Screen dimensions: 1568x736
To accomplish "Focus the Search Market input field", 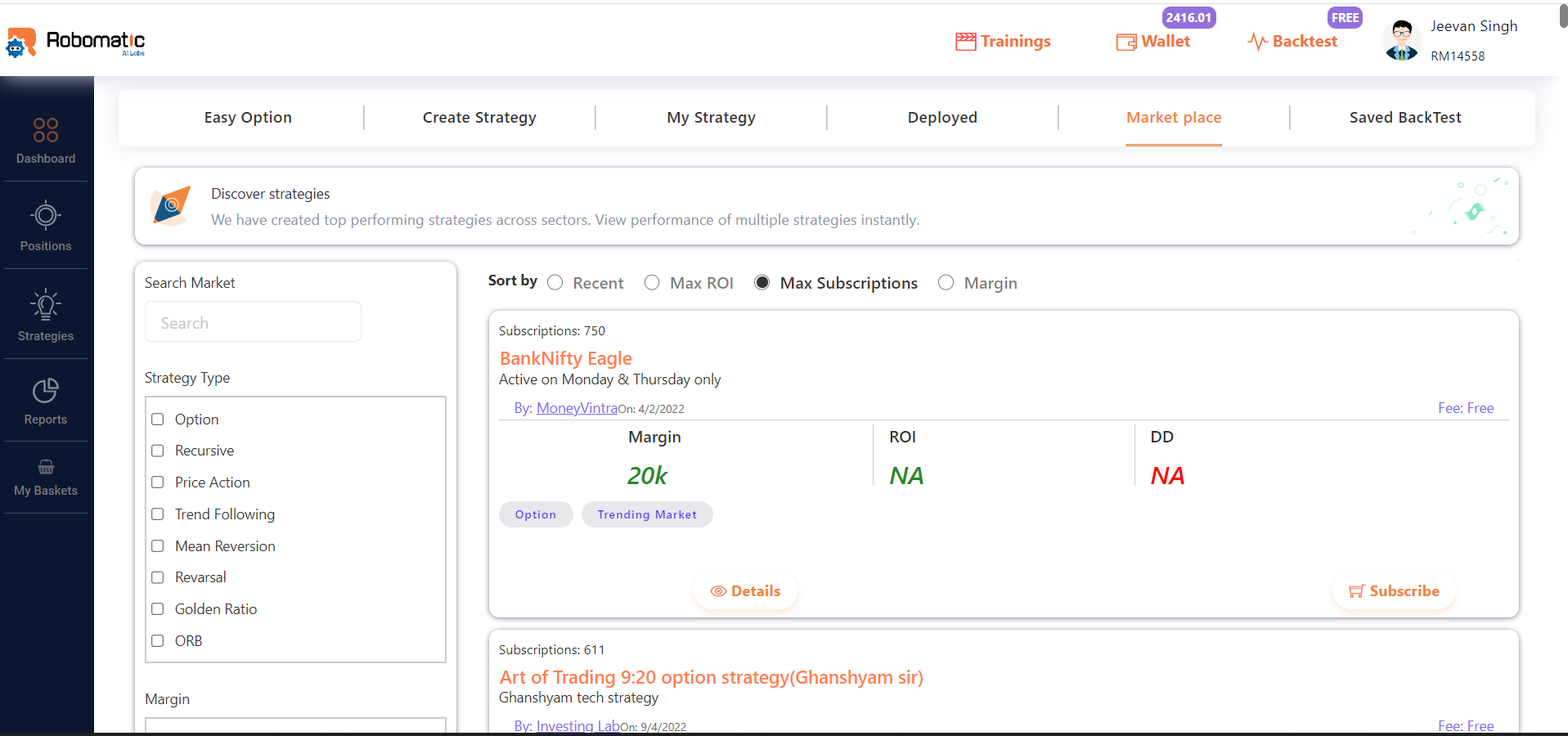I will (x=253, y=322).
